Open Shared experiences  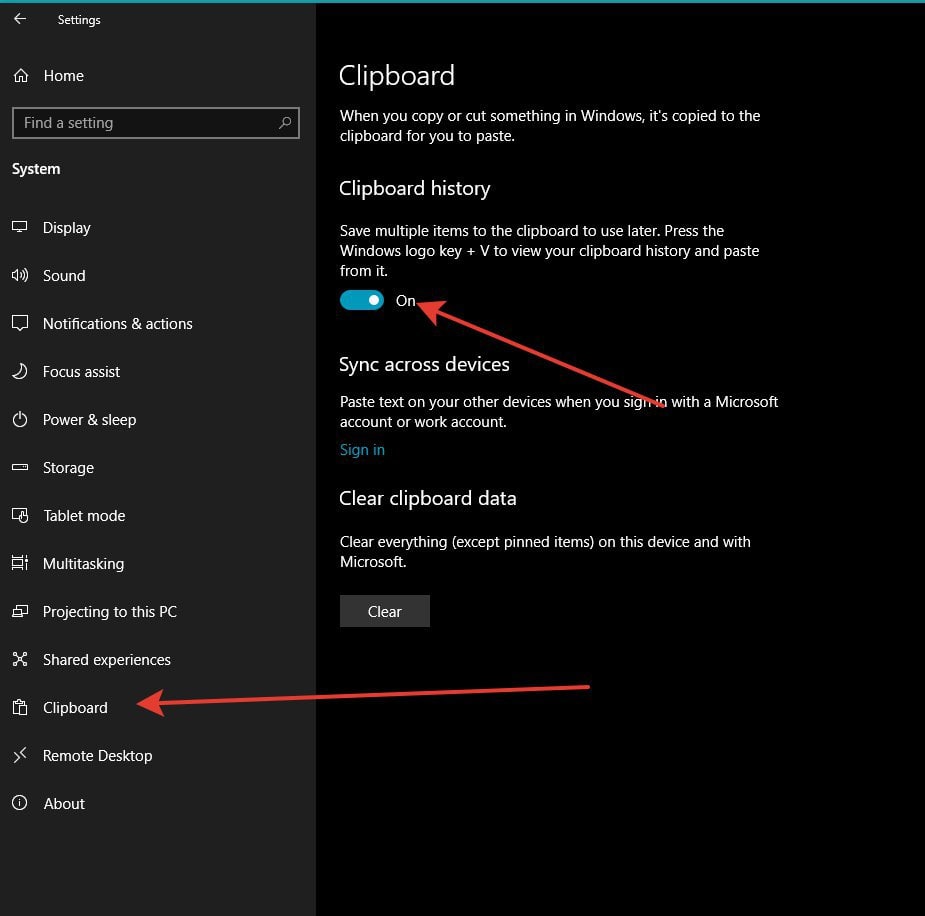pyautogui.click(x=107, y=659)
